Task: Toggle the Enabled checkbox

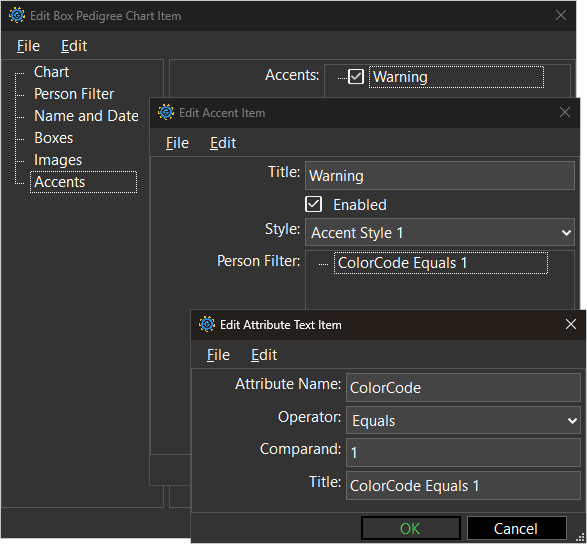Action: [x=313, y=204]
